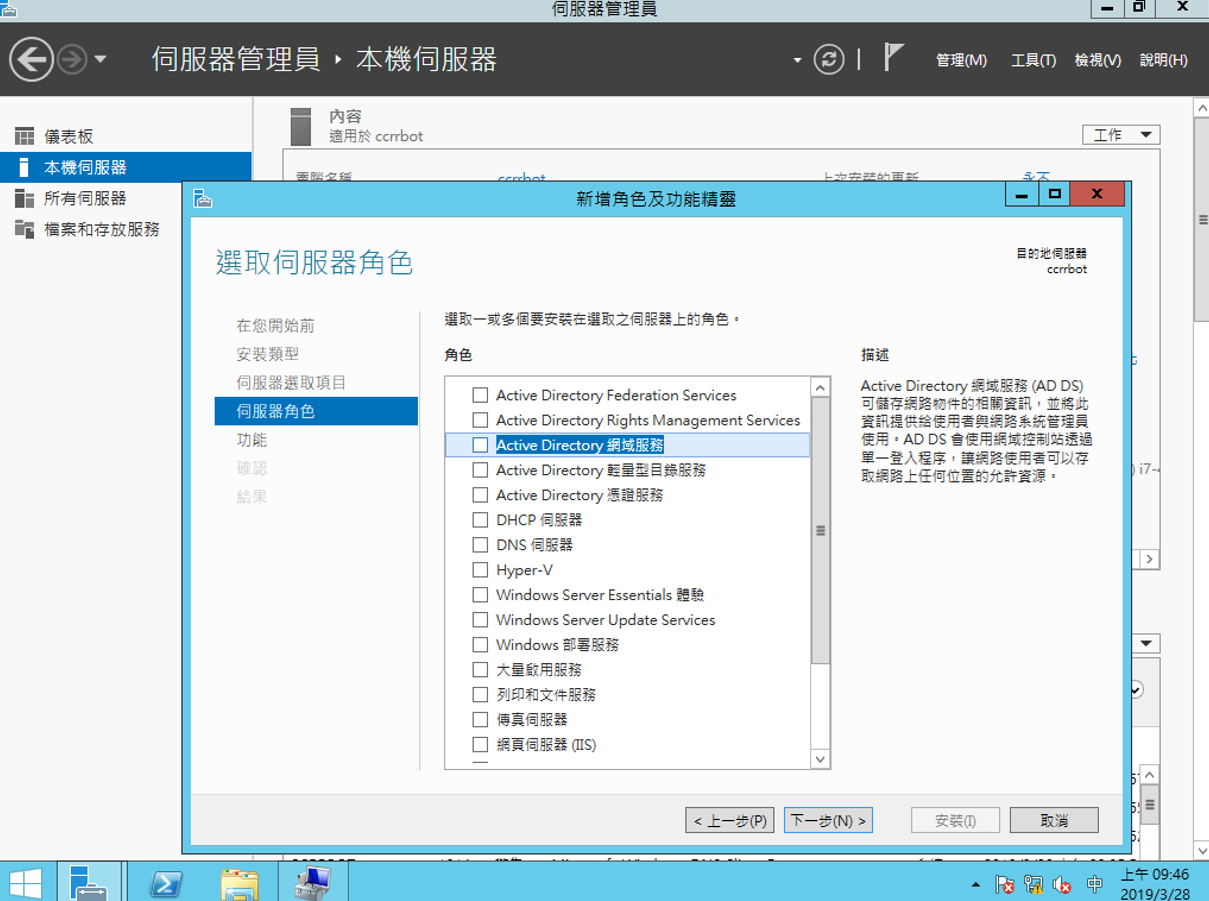Select the 列印和文件服務 checkbox

(x=480, y=695)
